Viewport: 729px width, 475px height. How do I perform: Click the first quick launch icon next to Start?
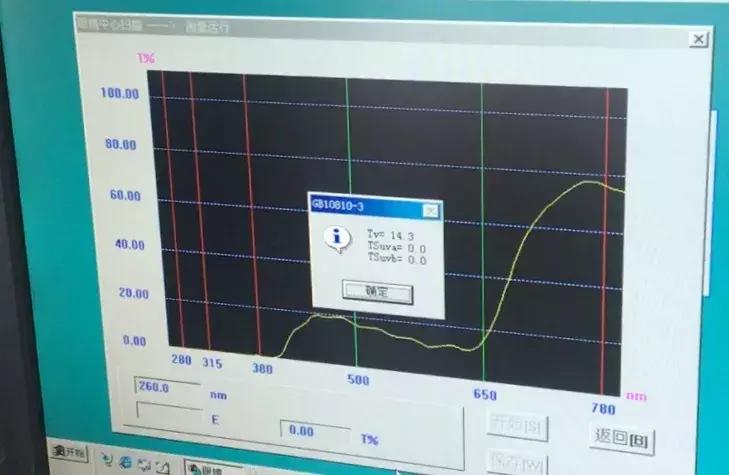107,460
